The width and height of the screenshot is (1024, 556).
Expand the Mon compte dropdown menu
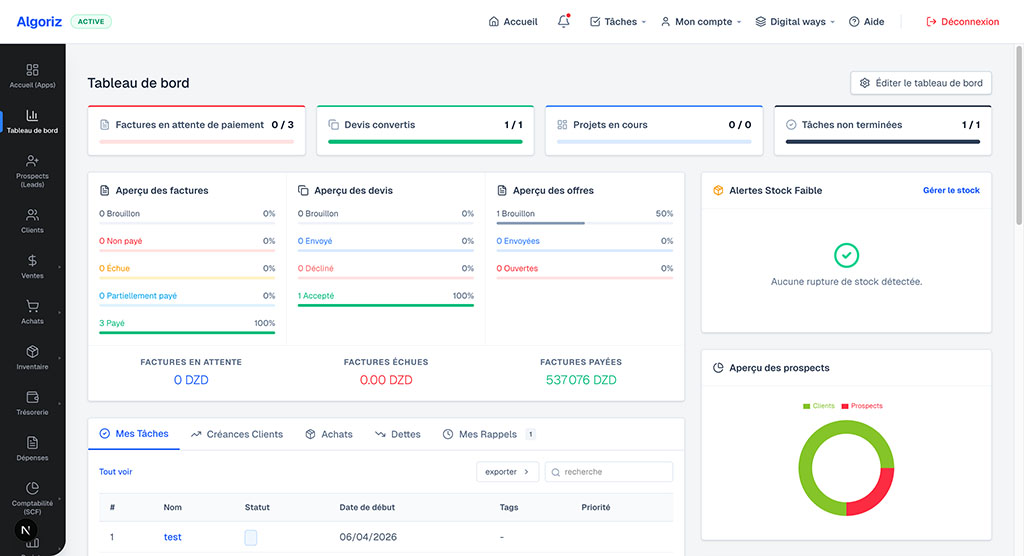(701, 22)
